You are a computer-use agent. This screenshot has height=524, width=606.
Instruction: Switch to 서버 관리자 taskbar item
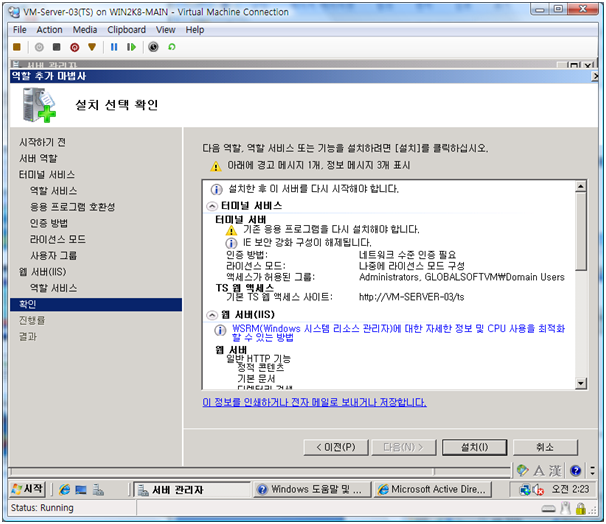tap(192, 490)
